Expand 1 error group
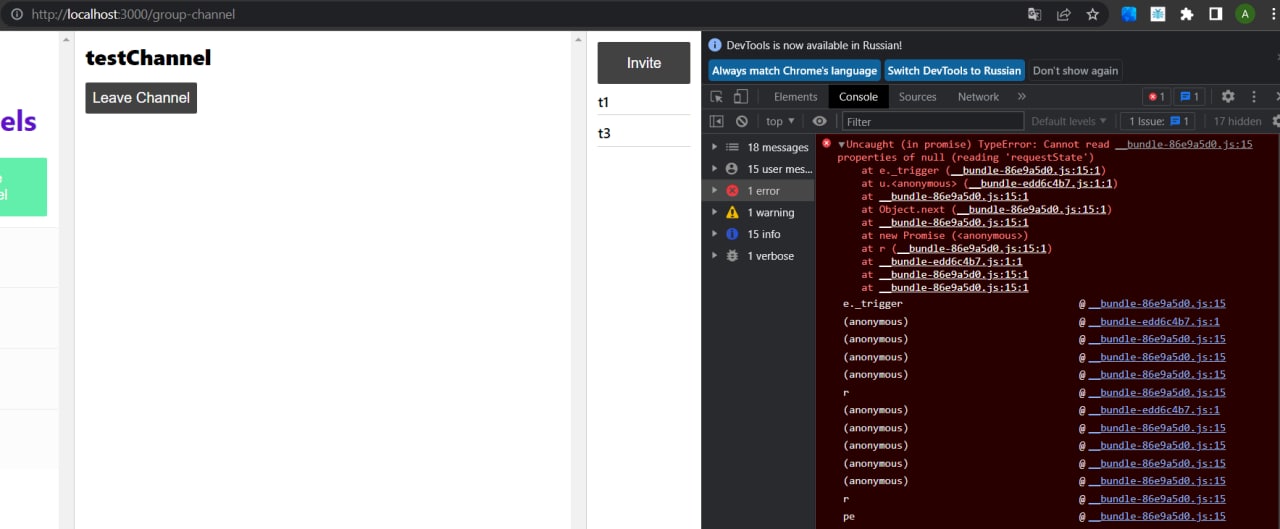Image resolution: width=1280 pixels, height=529 pixels. point(714,190)
